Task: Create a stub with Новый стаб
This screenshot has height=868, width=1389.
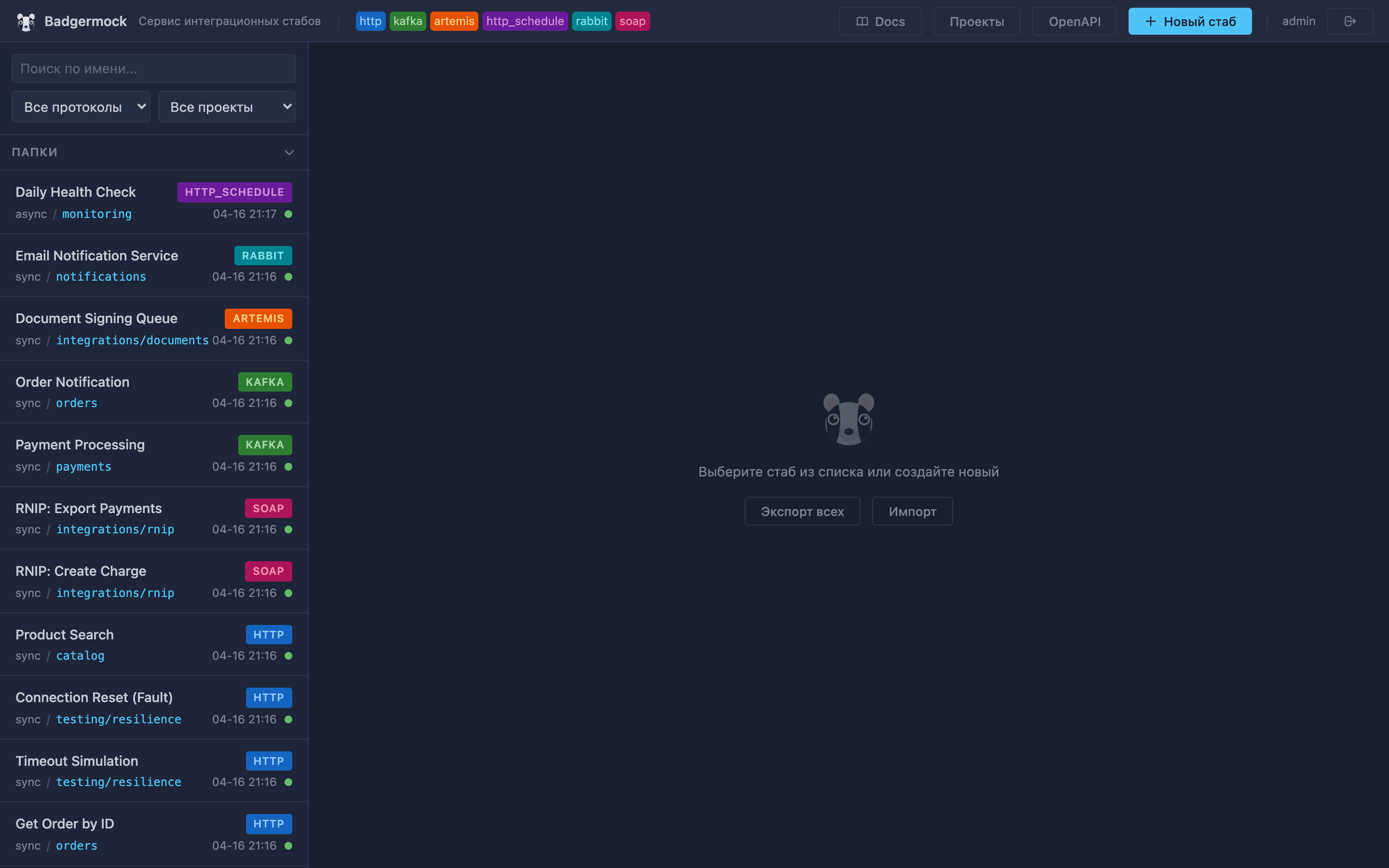Action: [1190, 21]
